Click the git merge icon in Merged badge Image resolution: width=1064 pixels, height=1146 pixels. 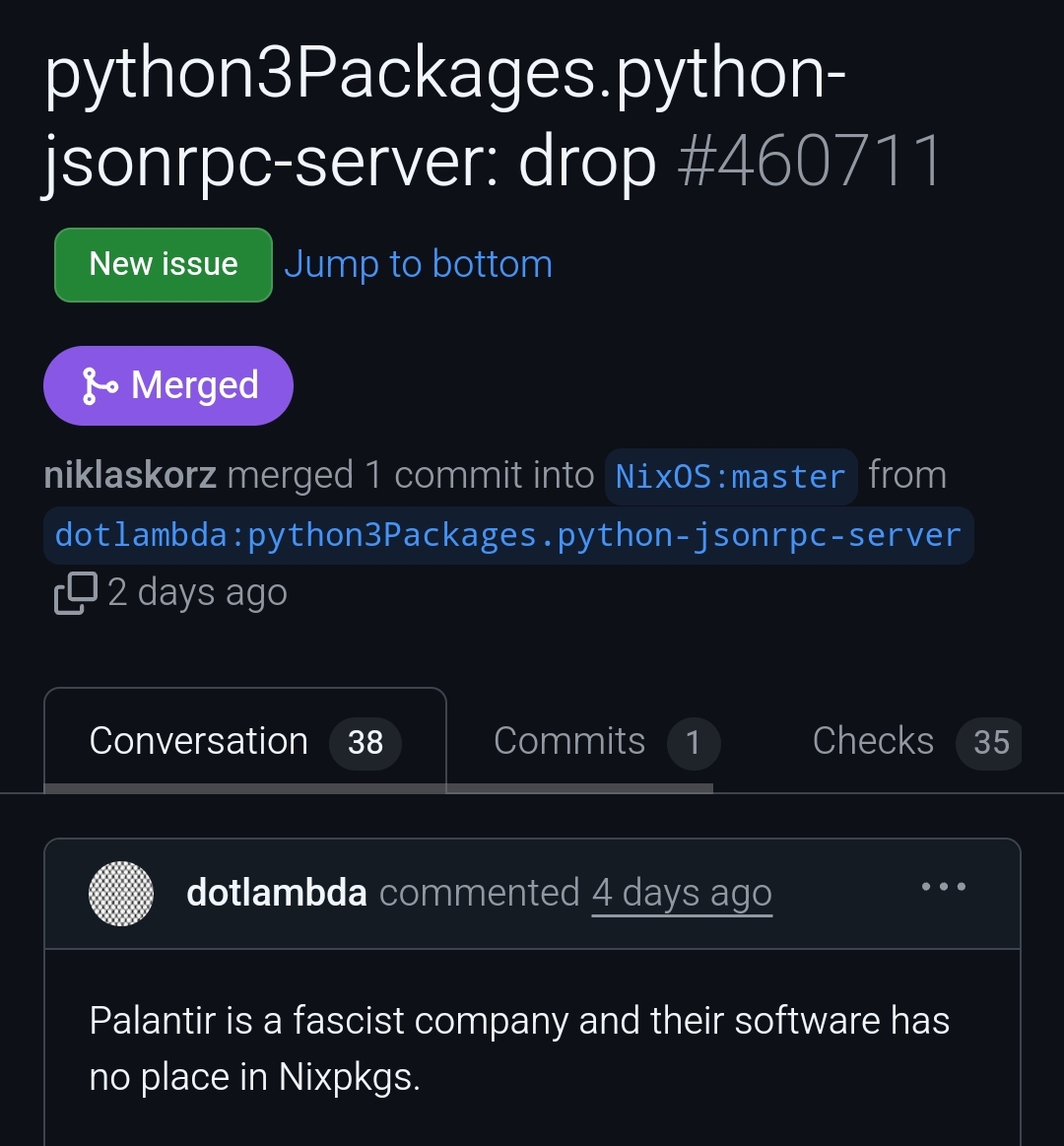click(100, 386)
